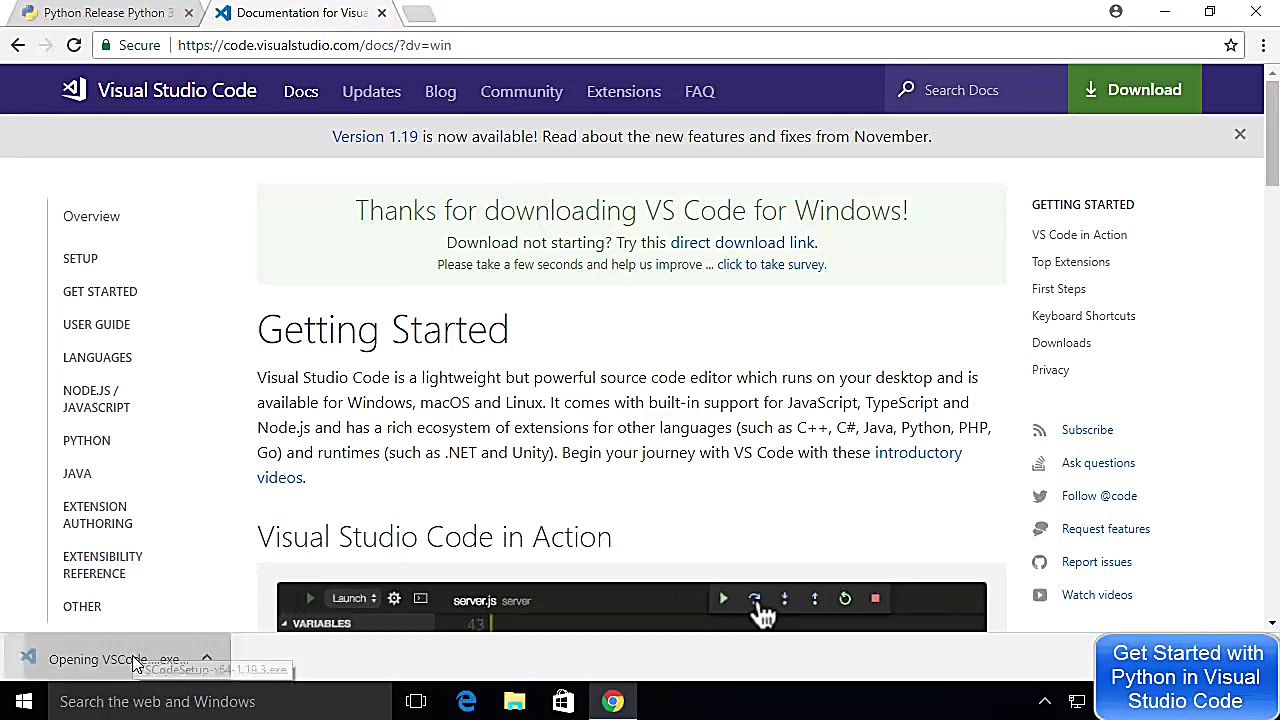Jump to First Steps section
Image resolution: width=1280 pixels, height=720 pixels.
pyautogui.click(x=1059, y=289)
